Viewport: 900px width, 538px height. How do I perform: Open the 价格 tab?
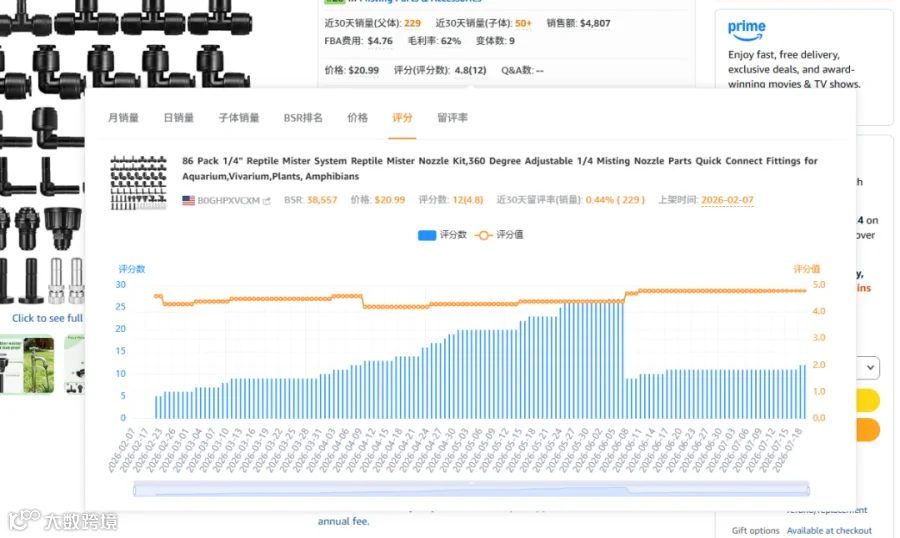coord(358,118)
